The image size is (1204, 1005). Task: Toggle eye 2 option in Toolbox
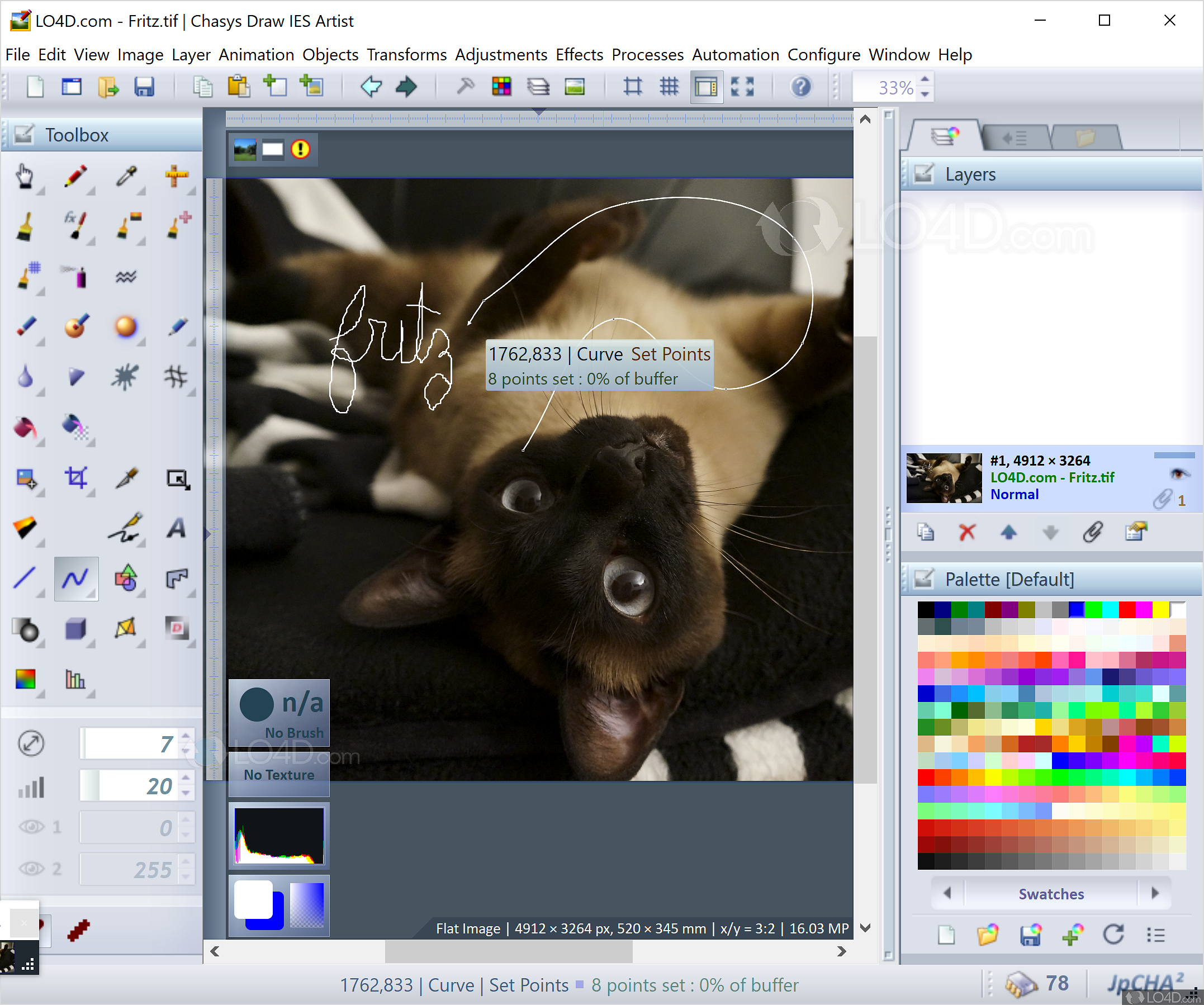(31, 869)
